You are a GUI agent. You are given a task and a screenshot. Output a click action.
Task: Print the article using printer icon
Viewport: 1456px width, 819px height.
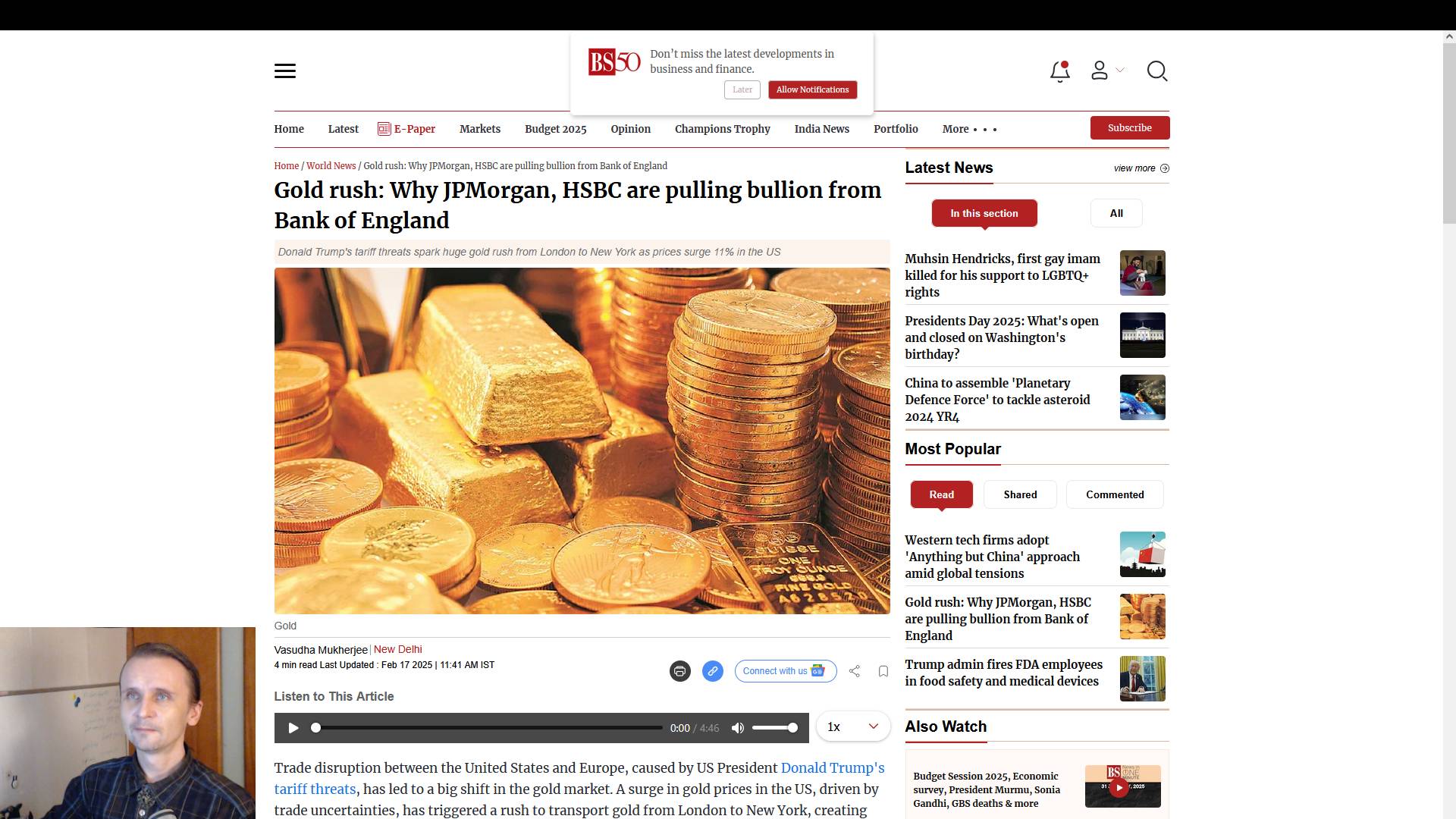(x=680, y=671)
